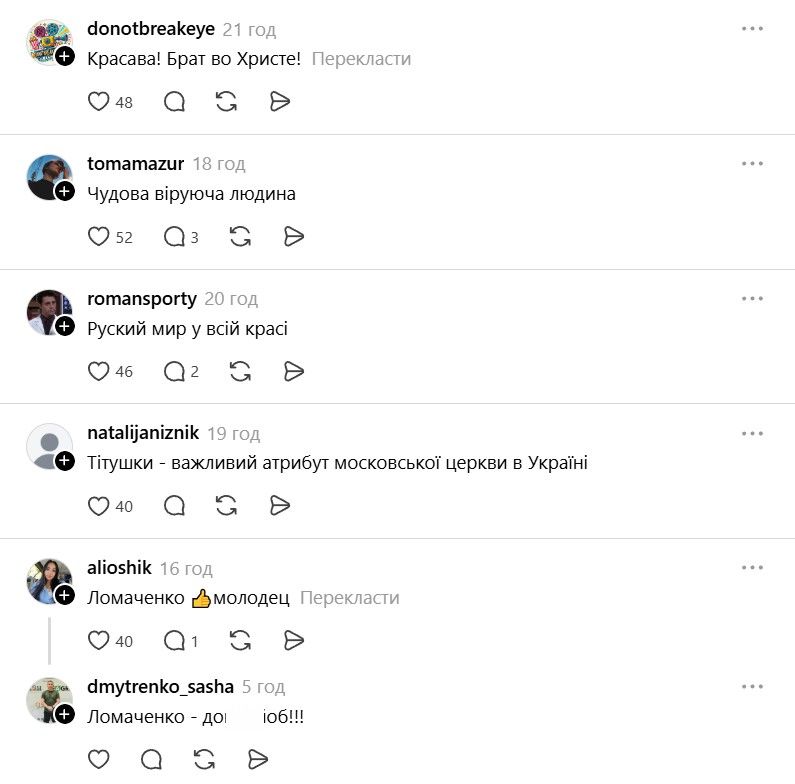Reply to natalijaniznik's comment
This screenshot has width=795, height=784.
coord(174,506)
